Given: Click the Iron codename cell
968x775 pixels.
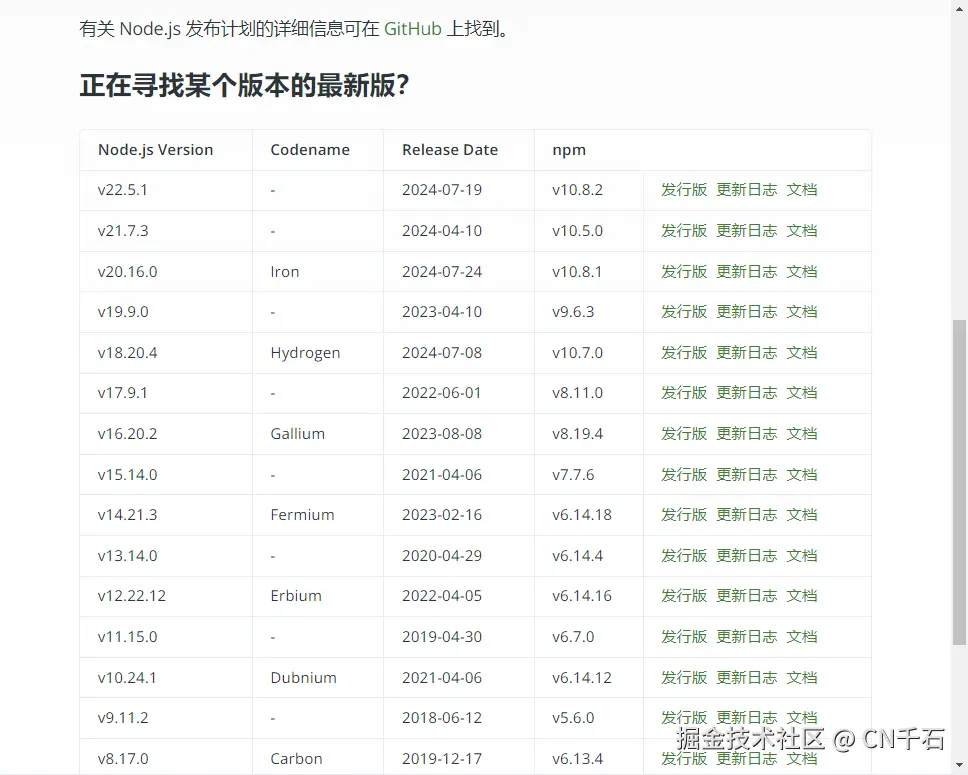Looking at the screenshot, I should [317, 272].
